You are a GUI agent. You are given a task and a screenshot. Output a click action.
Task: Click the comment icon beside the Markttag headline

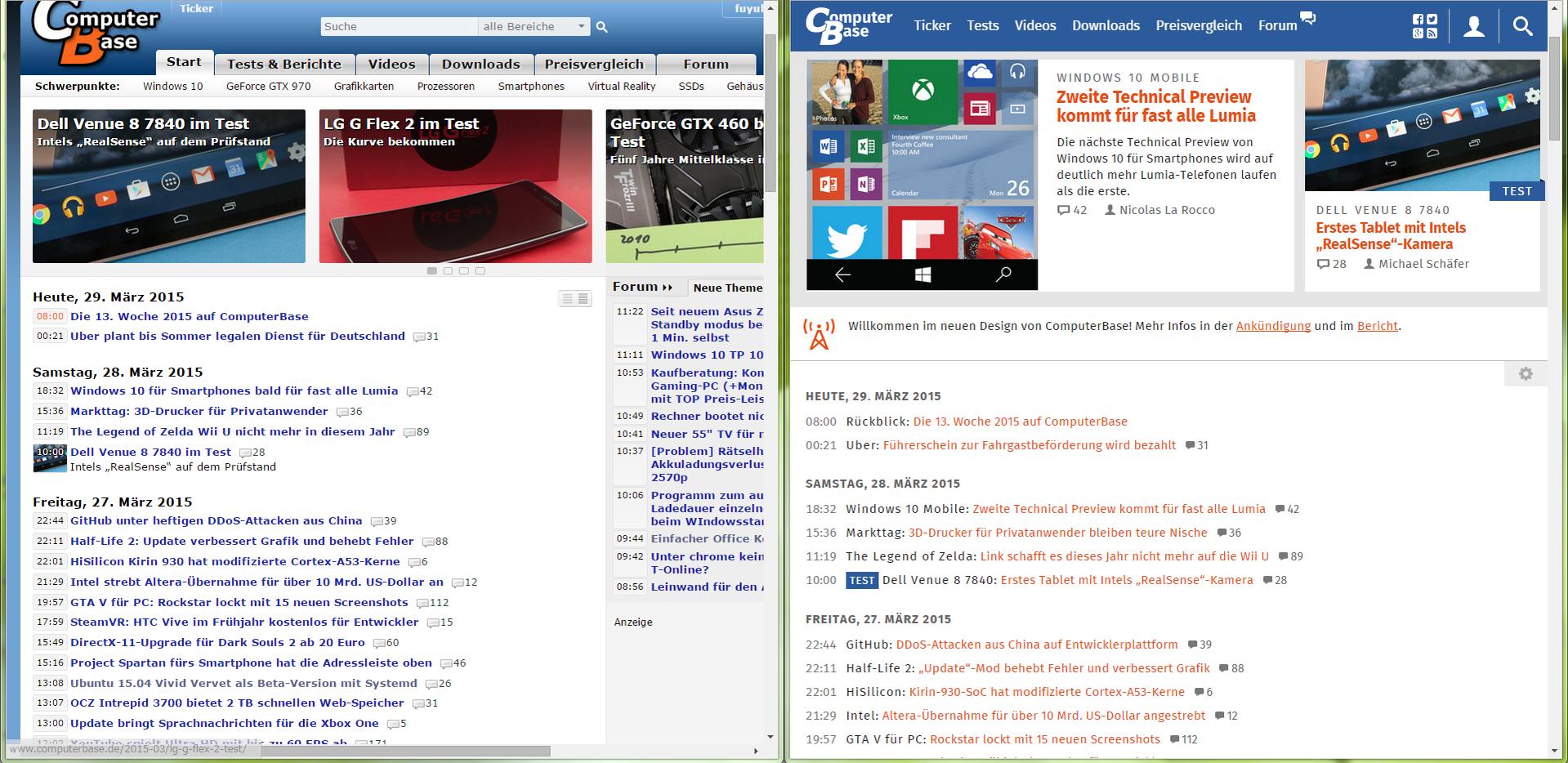coord(1222,533)
